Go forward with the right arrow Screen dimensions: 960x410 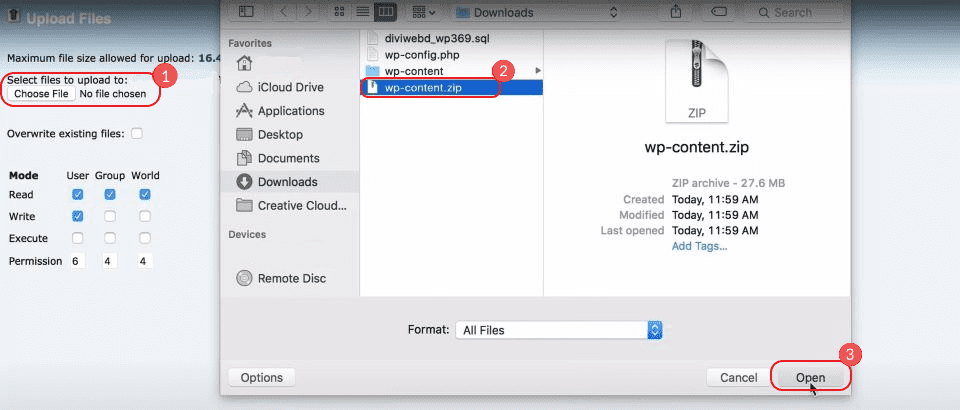(x=309, y=12)
